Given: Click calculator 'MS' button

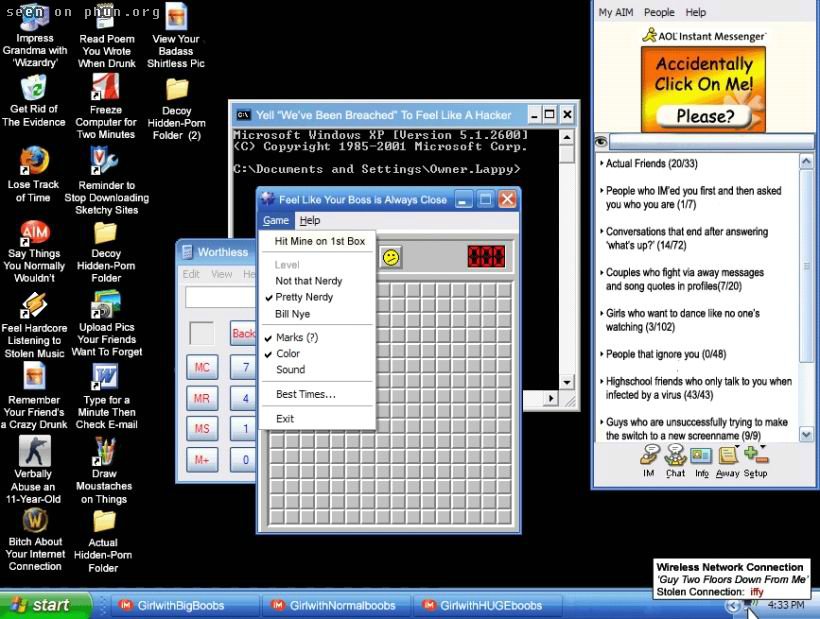Looking at the screenshot, I should 202,429.
